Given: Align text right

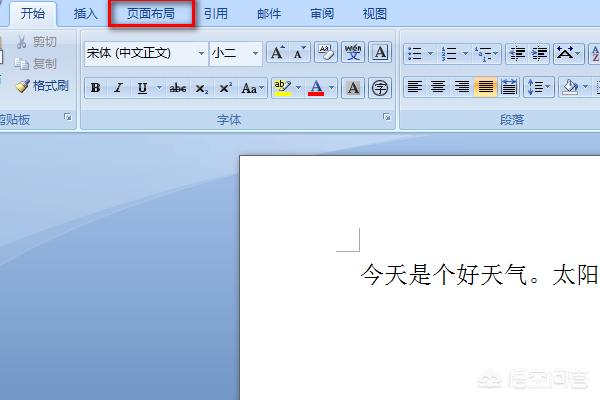Looking at the screenshot, I should click(x=462, y=87).
